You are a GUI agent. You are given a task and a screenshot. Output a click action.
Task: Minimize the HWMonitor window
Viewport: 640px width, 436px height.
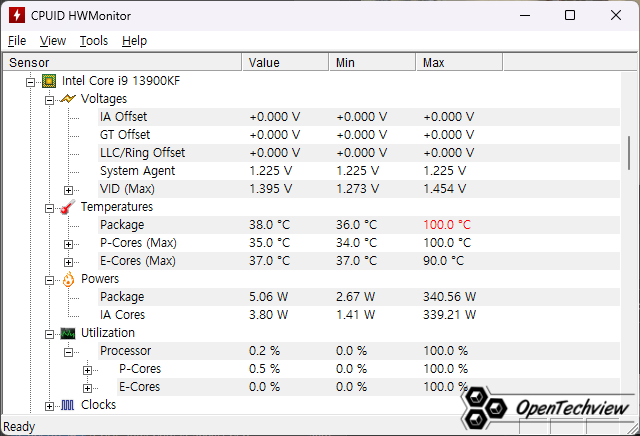(x=525, y=16)
